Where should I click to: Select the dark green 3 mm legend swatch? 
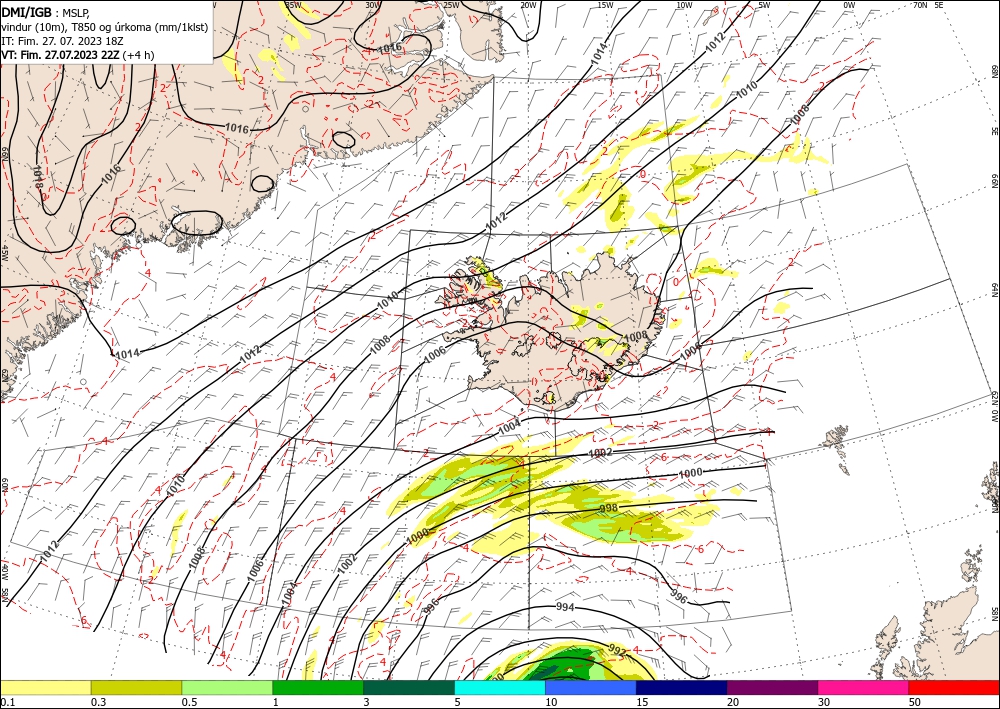pyautogui.click(x=409, y=688)
